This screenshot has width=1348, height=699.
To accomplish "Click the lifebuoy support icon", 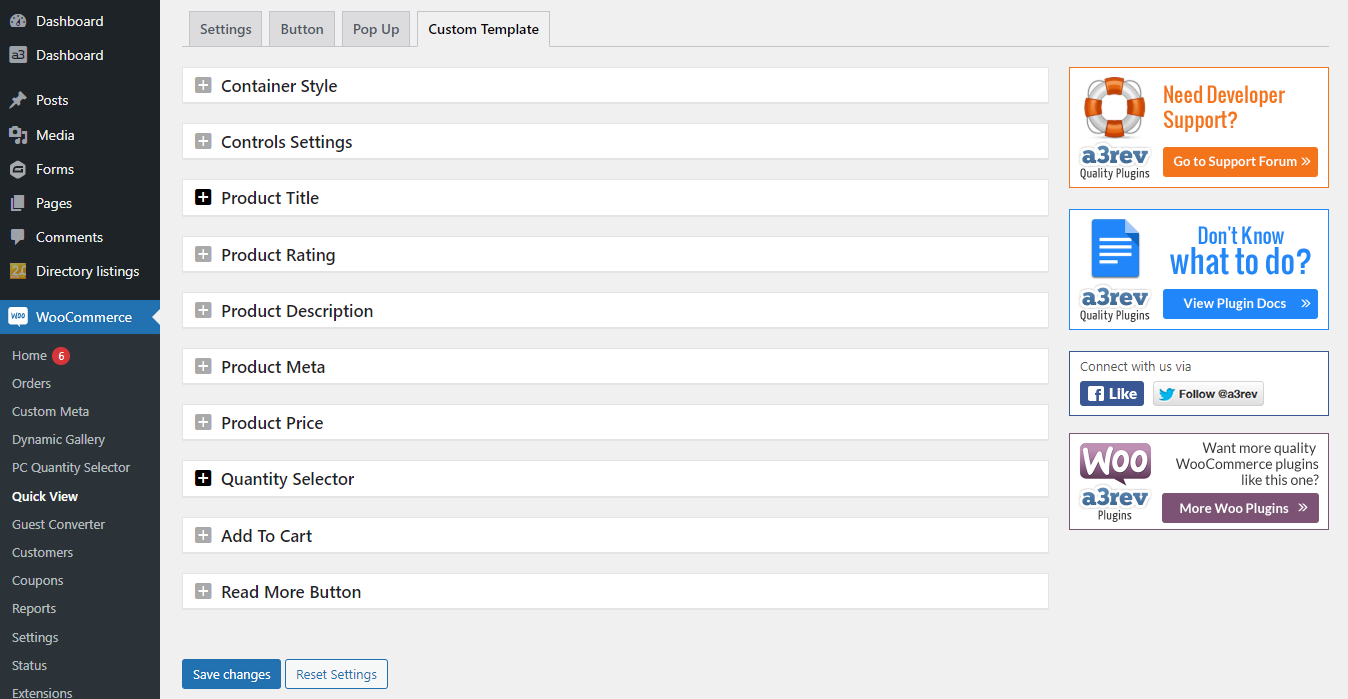I will [x=1114, y=107].
